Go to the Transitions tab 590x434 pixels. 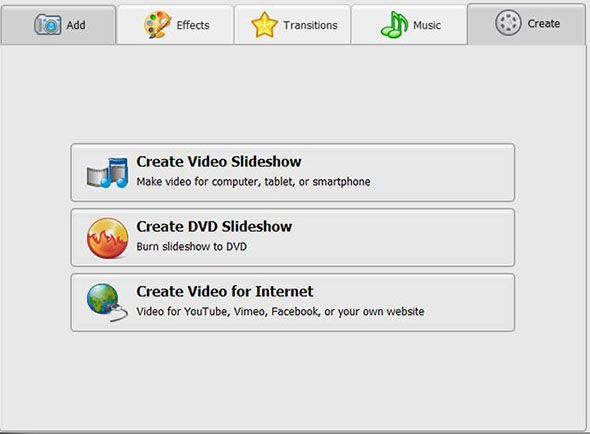[293, 25]
